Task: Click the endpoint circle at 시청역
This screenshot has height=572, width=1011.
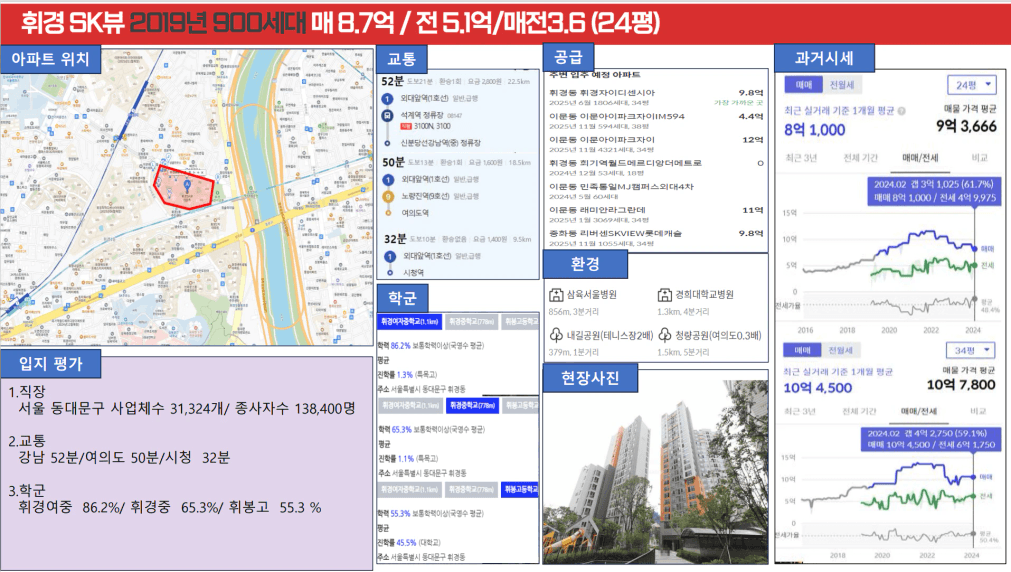Action: [x=390, y=273]
